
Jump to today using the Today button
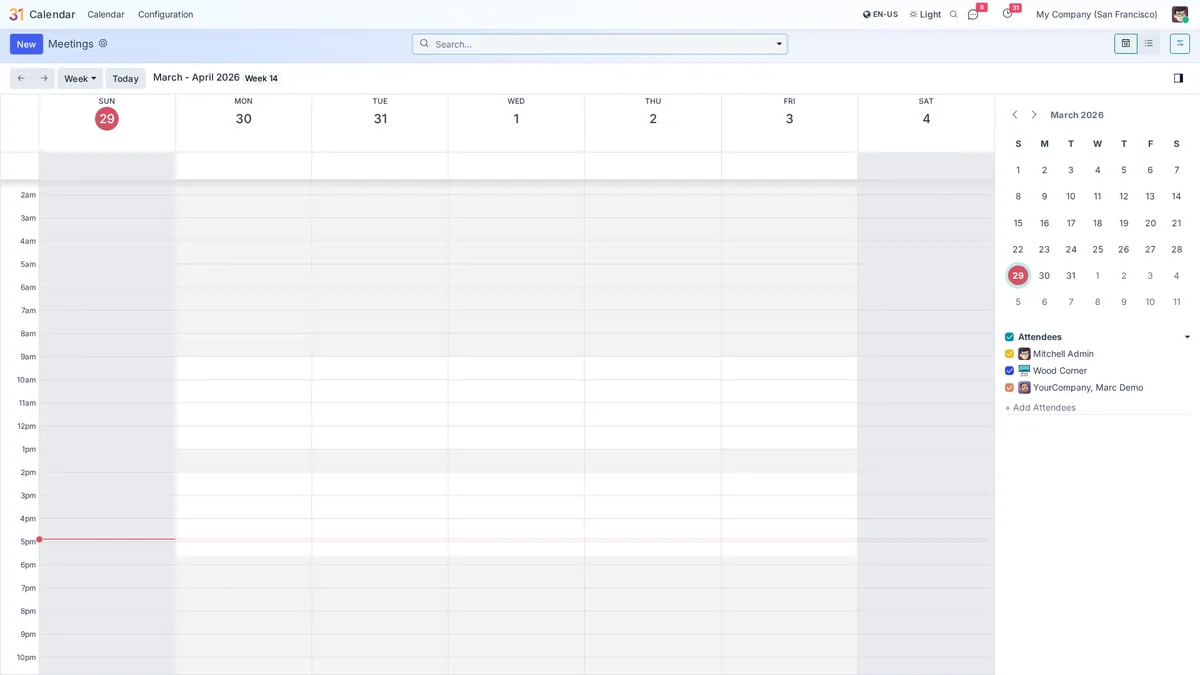(125, 78)
